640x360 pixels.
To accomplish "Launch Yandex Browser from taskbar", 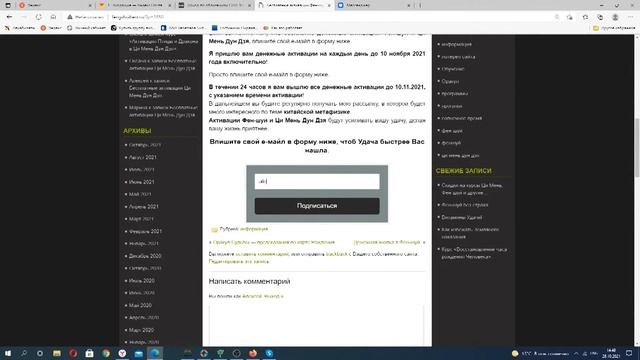I will (x=122, y=353).
